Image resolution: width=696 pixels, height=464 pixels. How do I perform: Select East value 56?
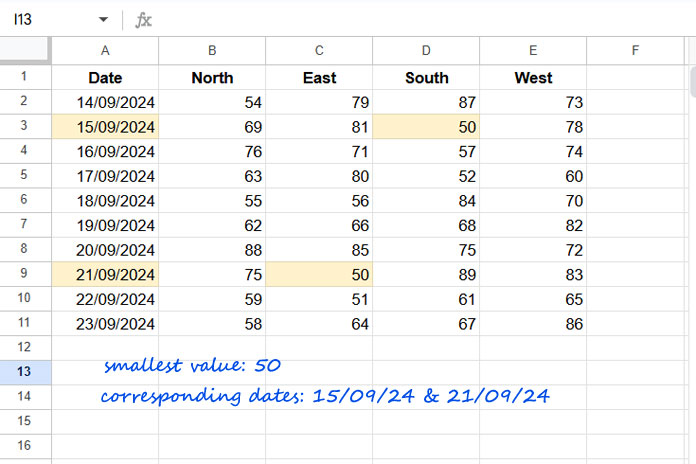[x=319, y=201]
